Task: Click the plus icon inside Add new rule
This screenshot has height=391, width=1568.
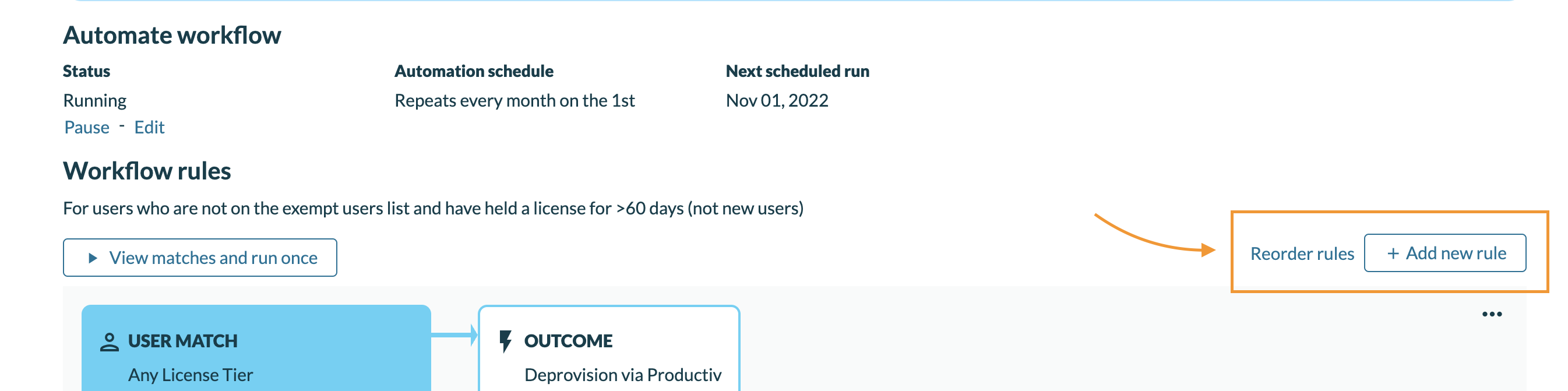Action: click(x=1394, y=253)
